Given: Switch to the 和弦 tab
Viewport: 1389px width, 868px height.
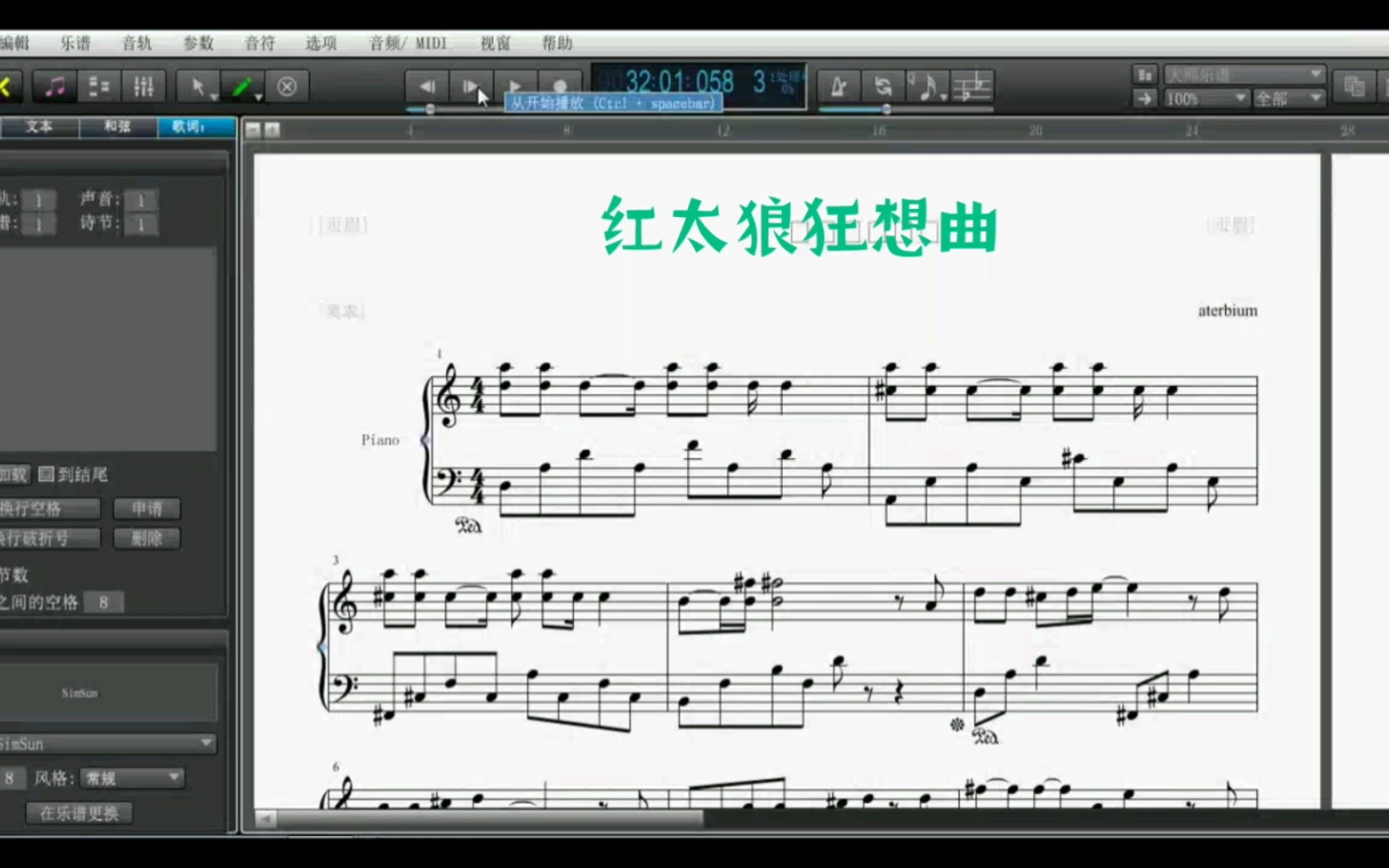Looking at the screenshot, I should (x=117, y=126).
